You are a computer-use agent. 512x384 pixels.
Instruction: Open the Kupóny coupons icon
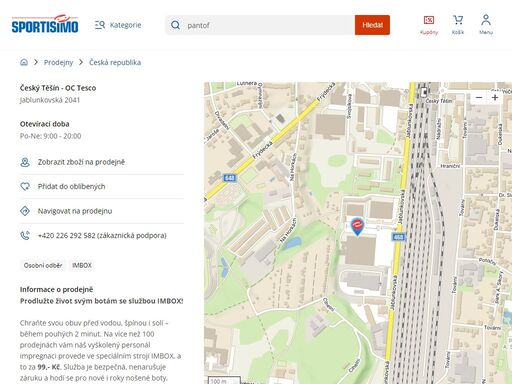pos(429,25)
